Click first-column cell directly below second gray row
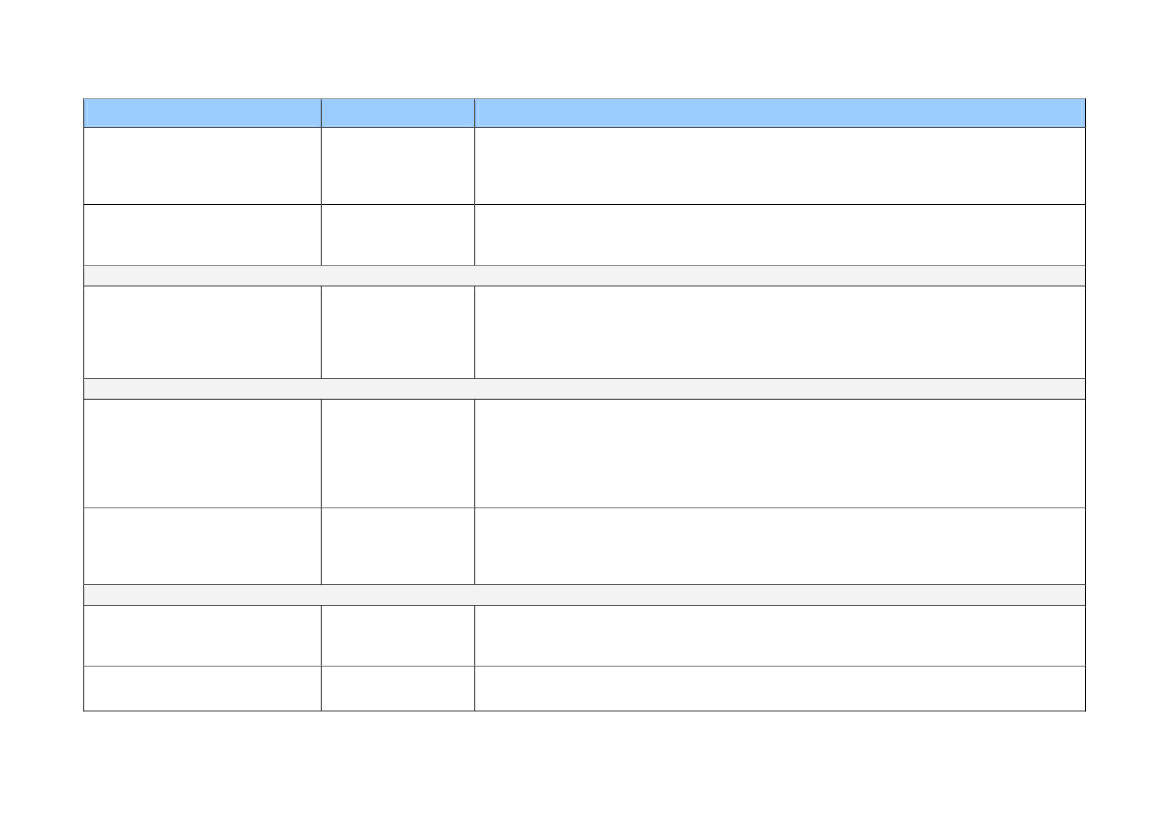The height and width of the screenshot is (826, 1169). [202, 454]
